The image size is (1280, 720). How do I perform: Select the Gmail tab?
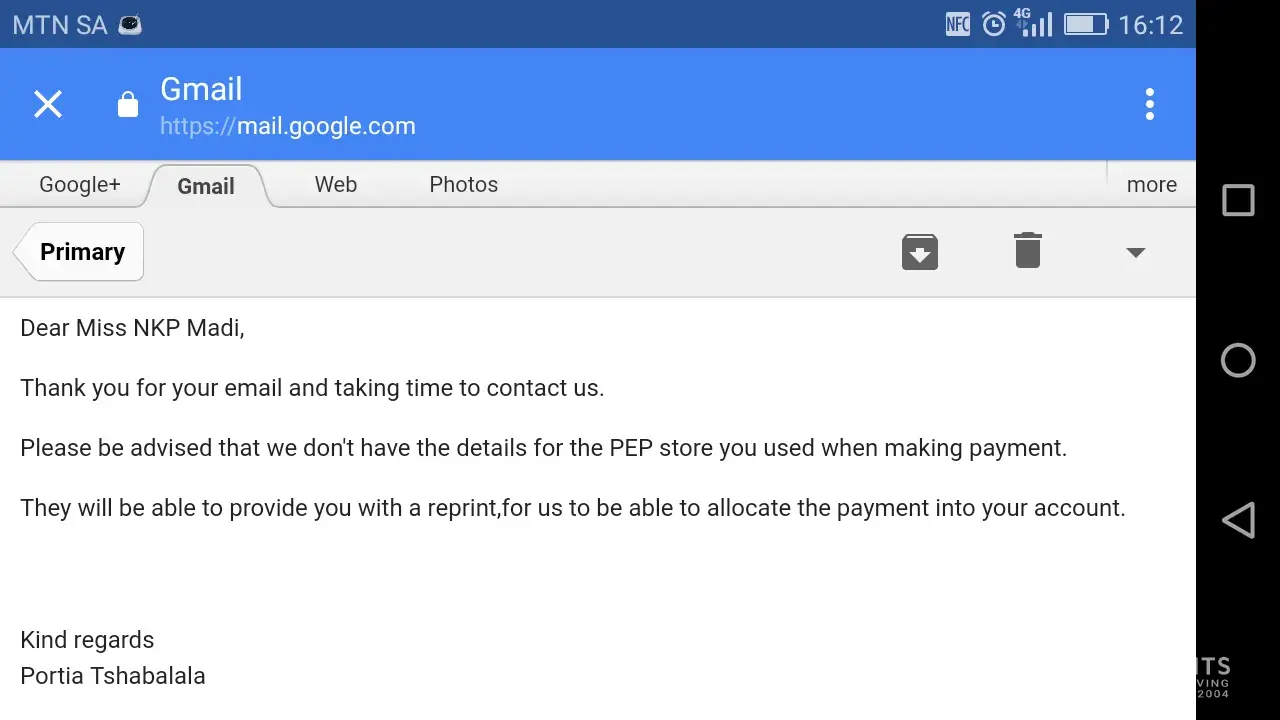pos(206,186)
